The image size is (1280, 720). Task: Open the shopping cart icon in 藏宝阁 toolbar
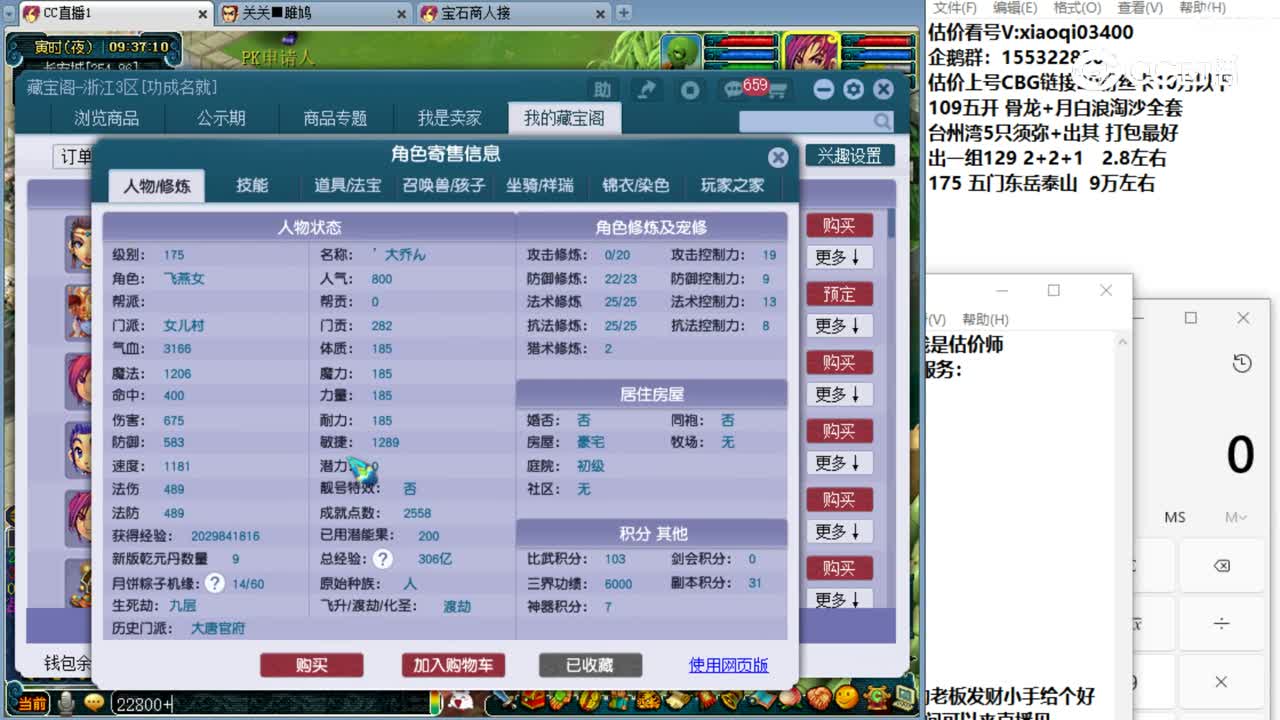[778, 90]
